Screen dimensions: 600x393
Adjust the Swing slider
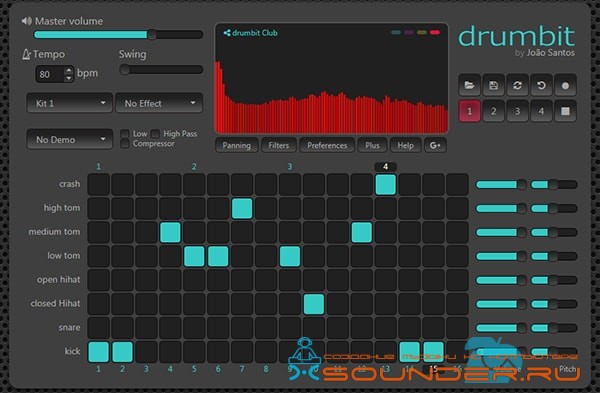(x=161, y=70)
